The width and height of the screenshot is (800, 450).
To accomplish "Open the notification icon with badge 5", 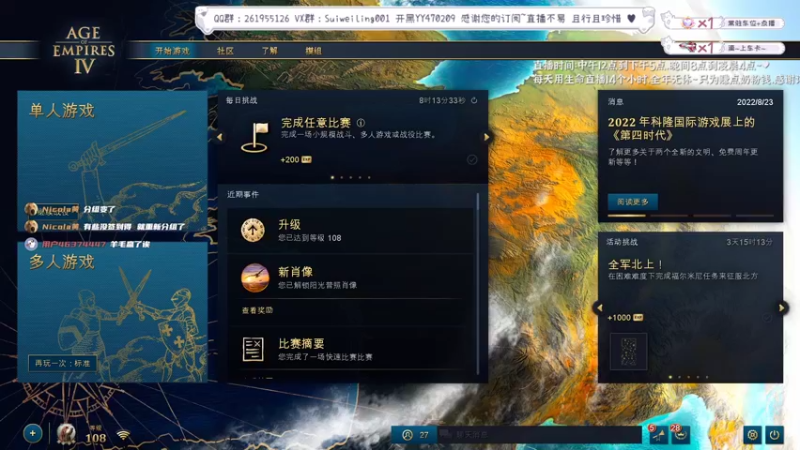I will pos(659,435).
